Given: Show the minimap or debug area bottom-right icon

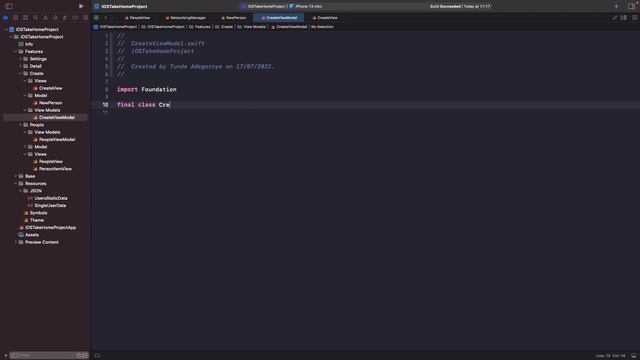Looking at the screenshot, I should pos(633,356).
